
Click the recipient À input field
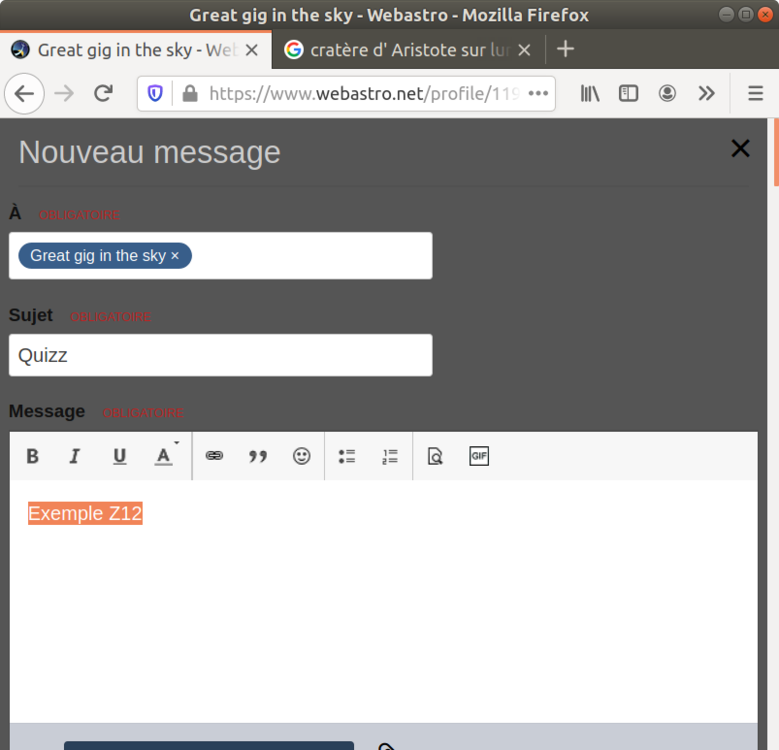[221, 256]
